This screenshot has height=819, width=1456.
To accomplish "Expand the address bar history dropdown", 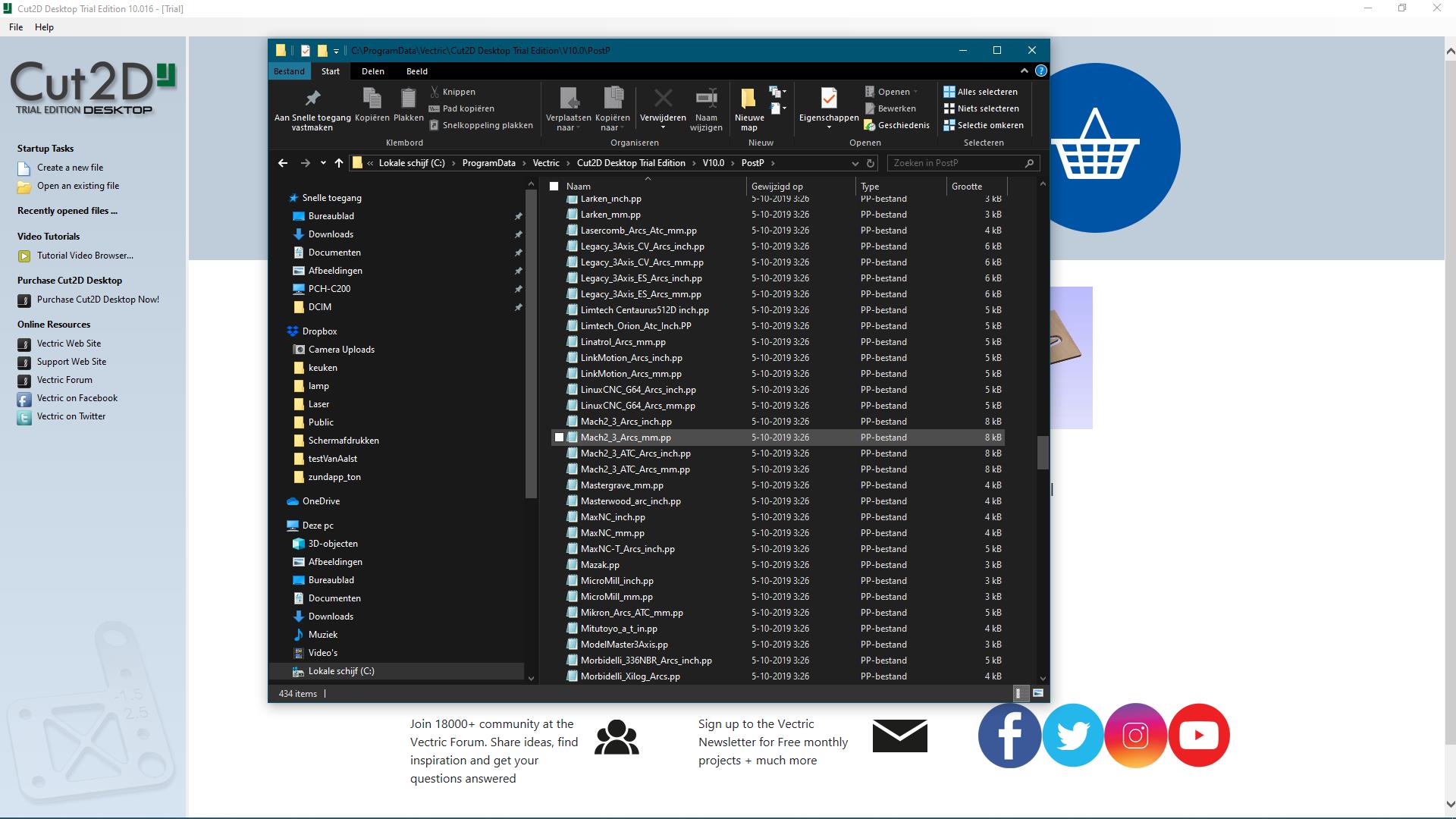I will (x=855, y=163).
